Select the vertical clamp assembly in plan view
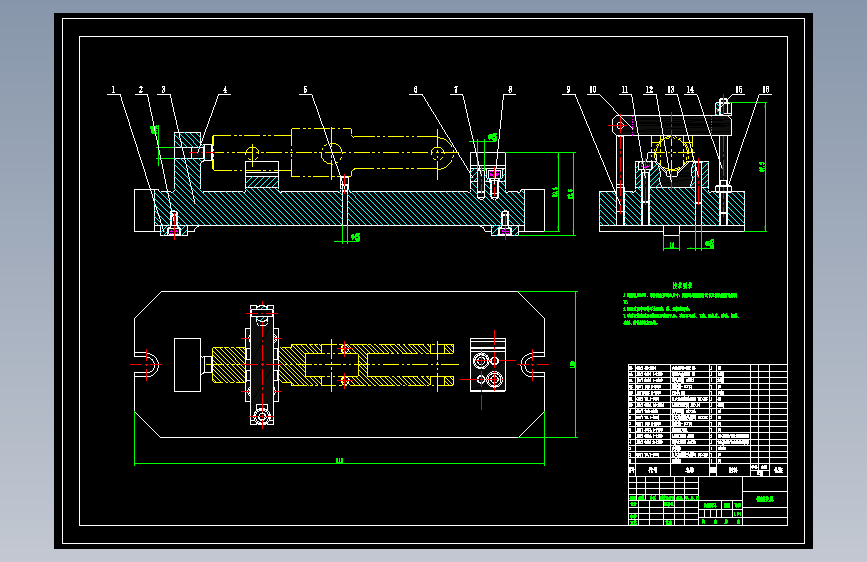The image size is (867, 562). tap(262, 365)
